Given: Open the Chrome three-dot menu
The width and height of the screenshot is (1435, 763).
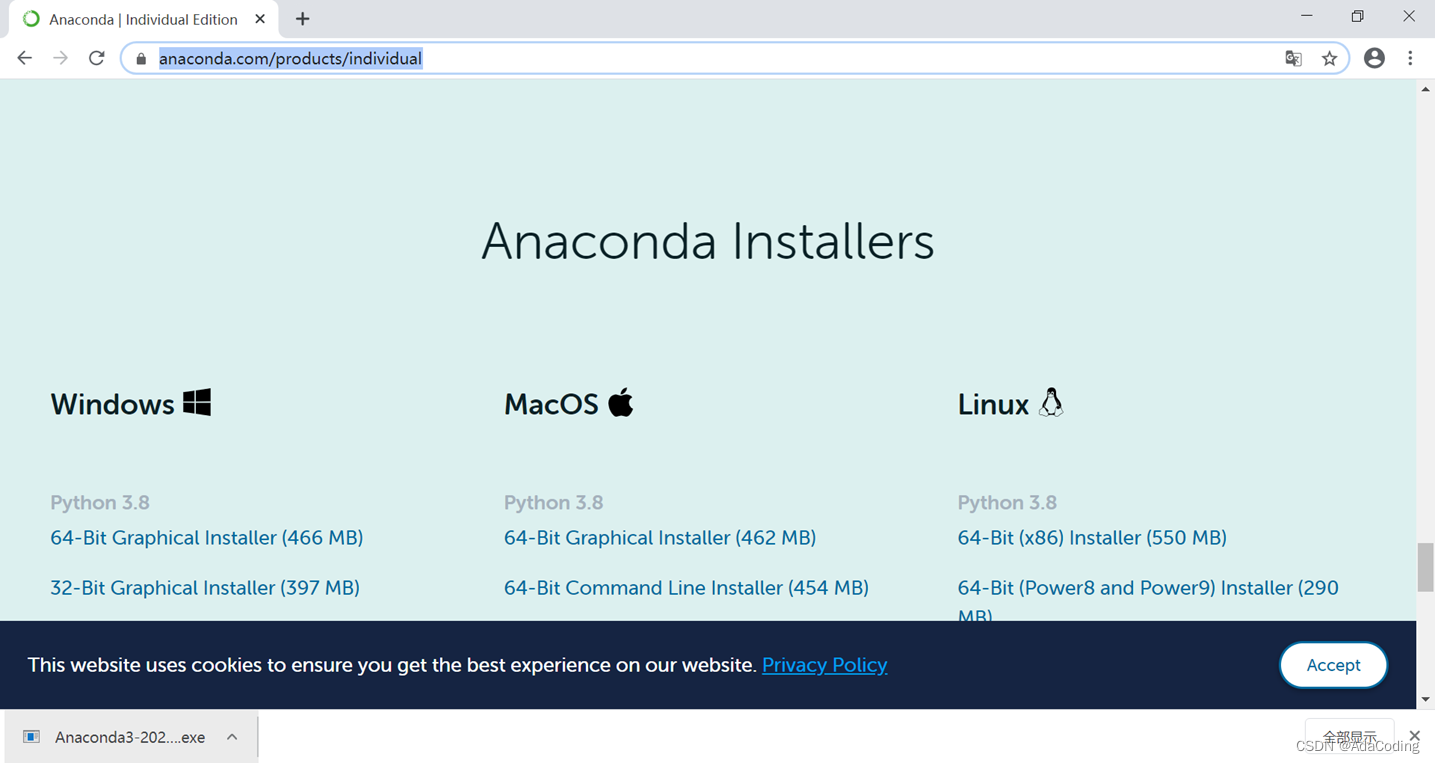Looking at the screenshot, I should click(x=1410, y=58).
